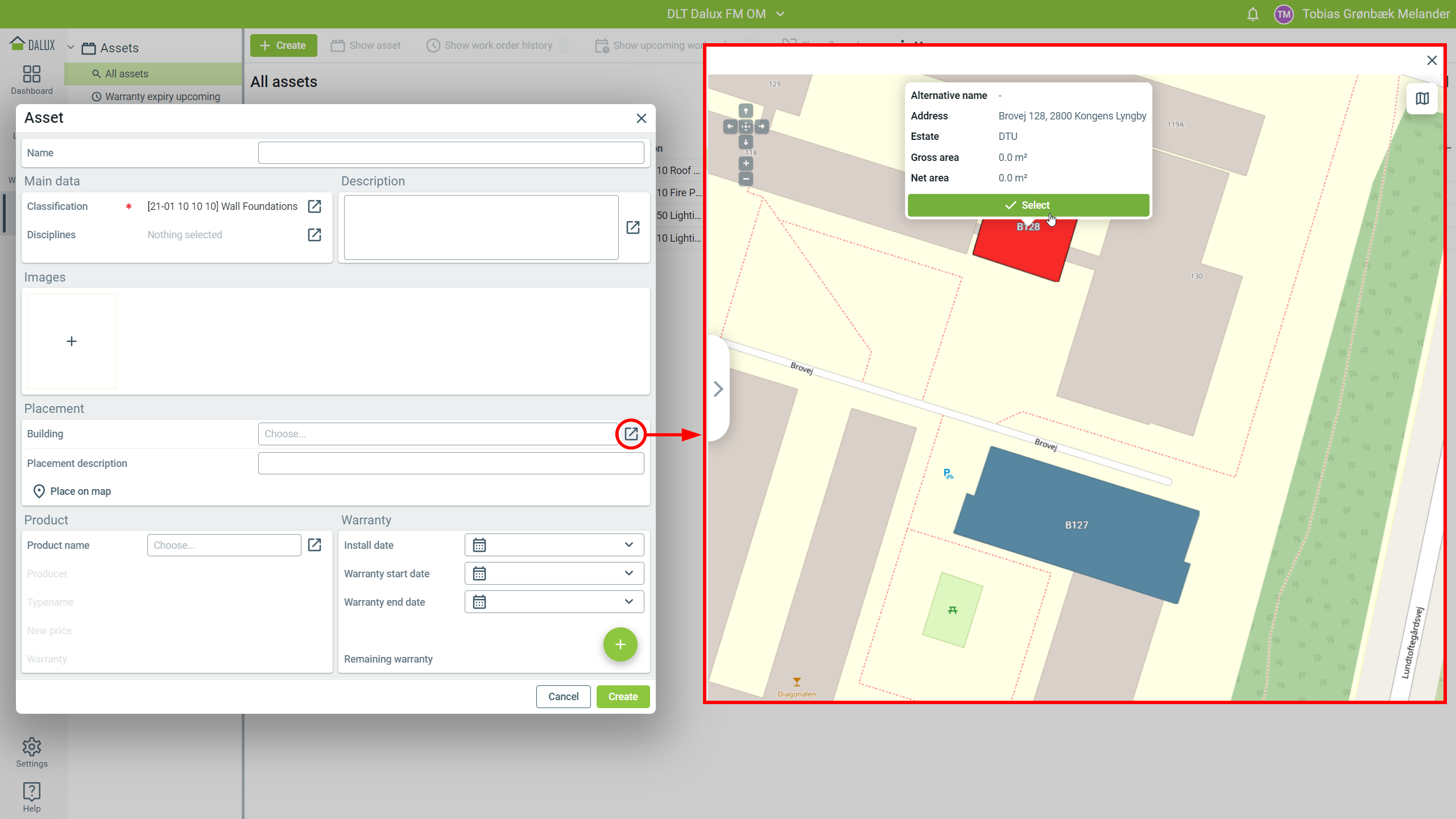
Task: Open the Classification selector icon
Action: tap(315, 206)
